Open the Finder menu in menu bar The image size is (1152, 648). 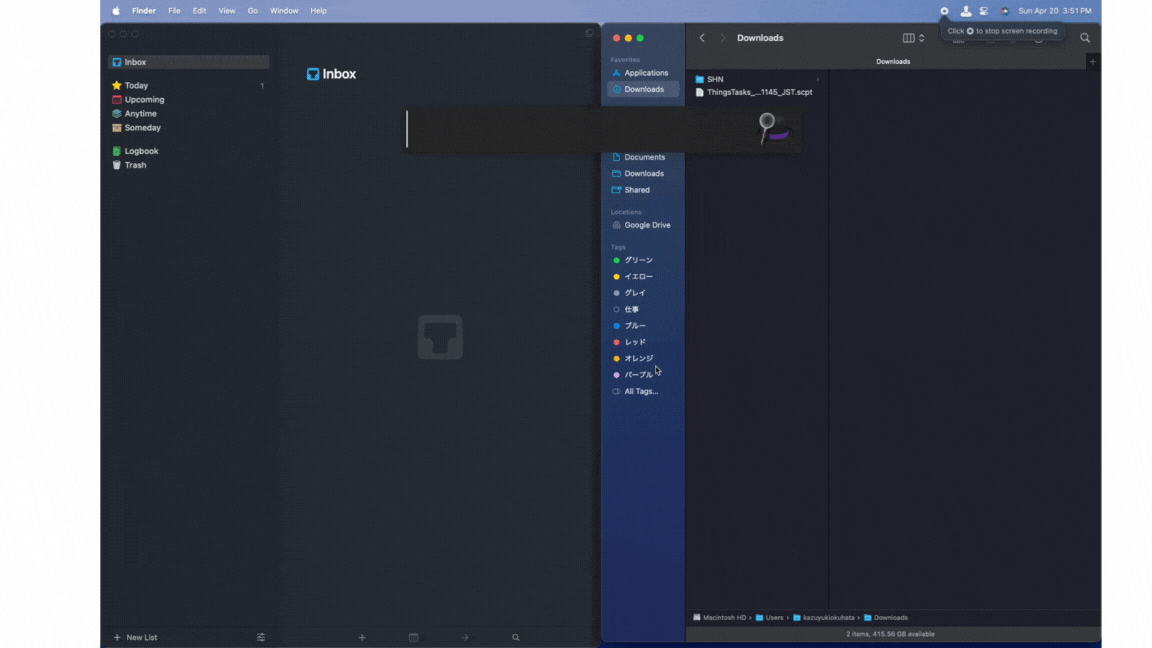pos(144,11)
